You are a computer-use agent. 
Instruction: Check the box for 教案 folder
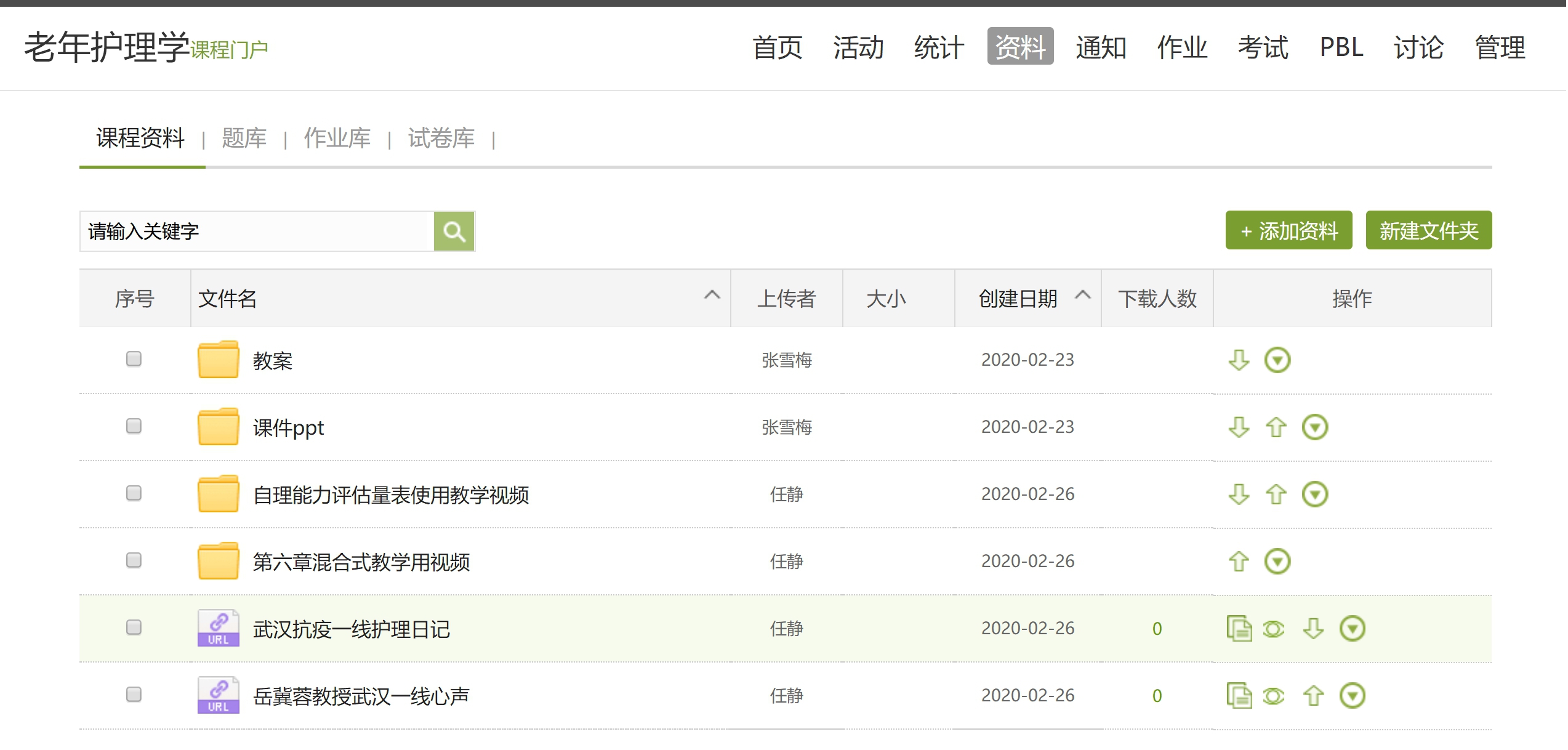click(134, 359)
